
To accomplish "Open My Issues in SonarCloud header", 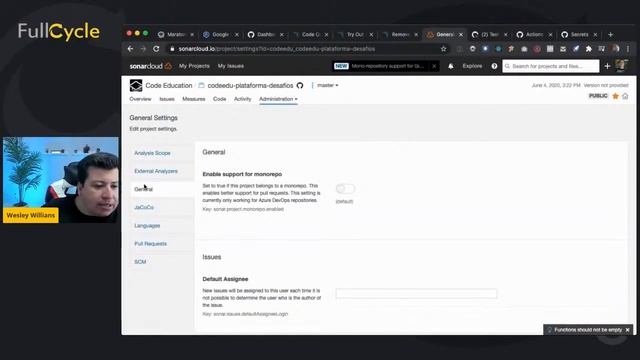I will [x=231, y=66].
